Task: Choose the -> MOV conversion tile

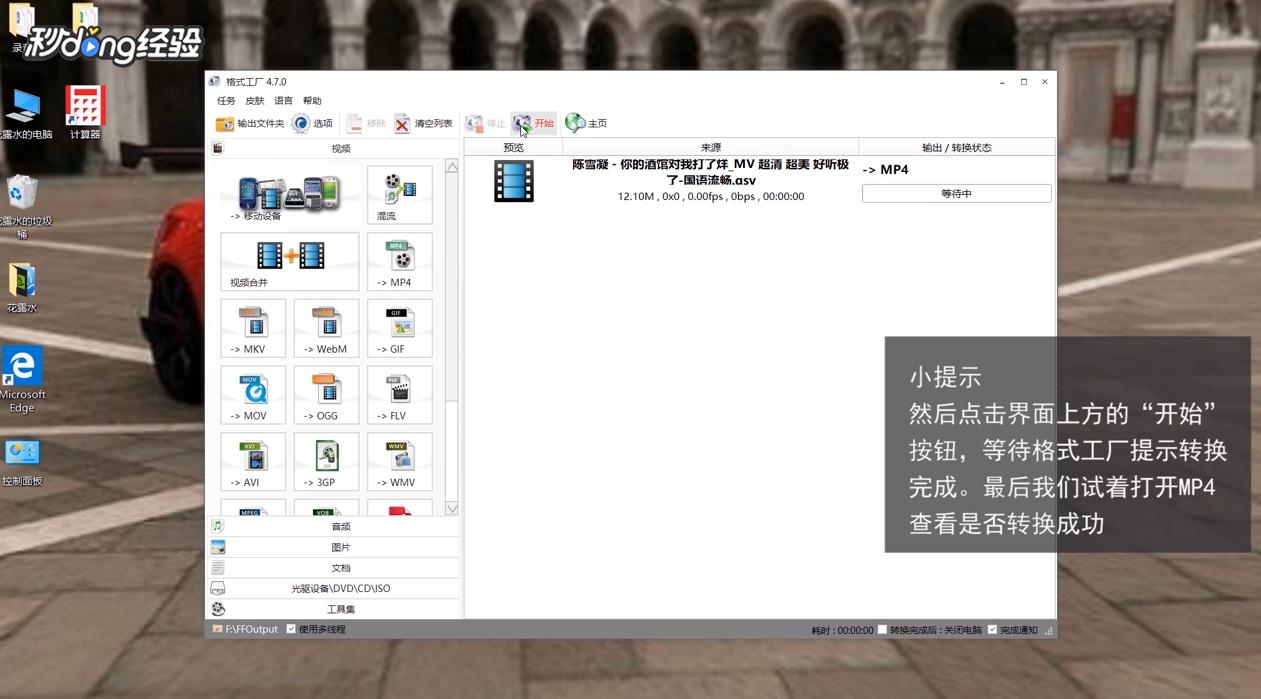Action: point(253,395)
